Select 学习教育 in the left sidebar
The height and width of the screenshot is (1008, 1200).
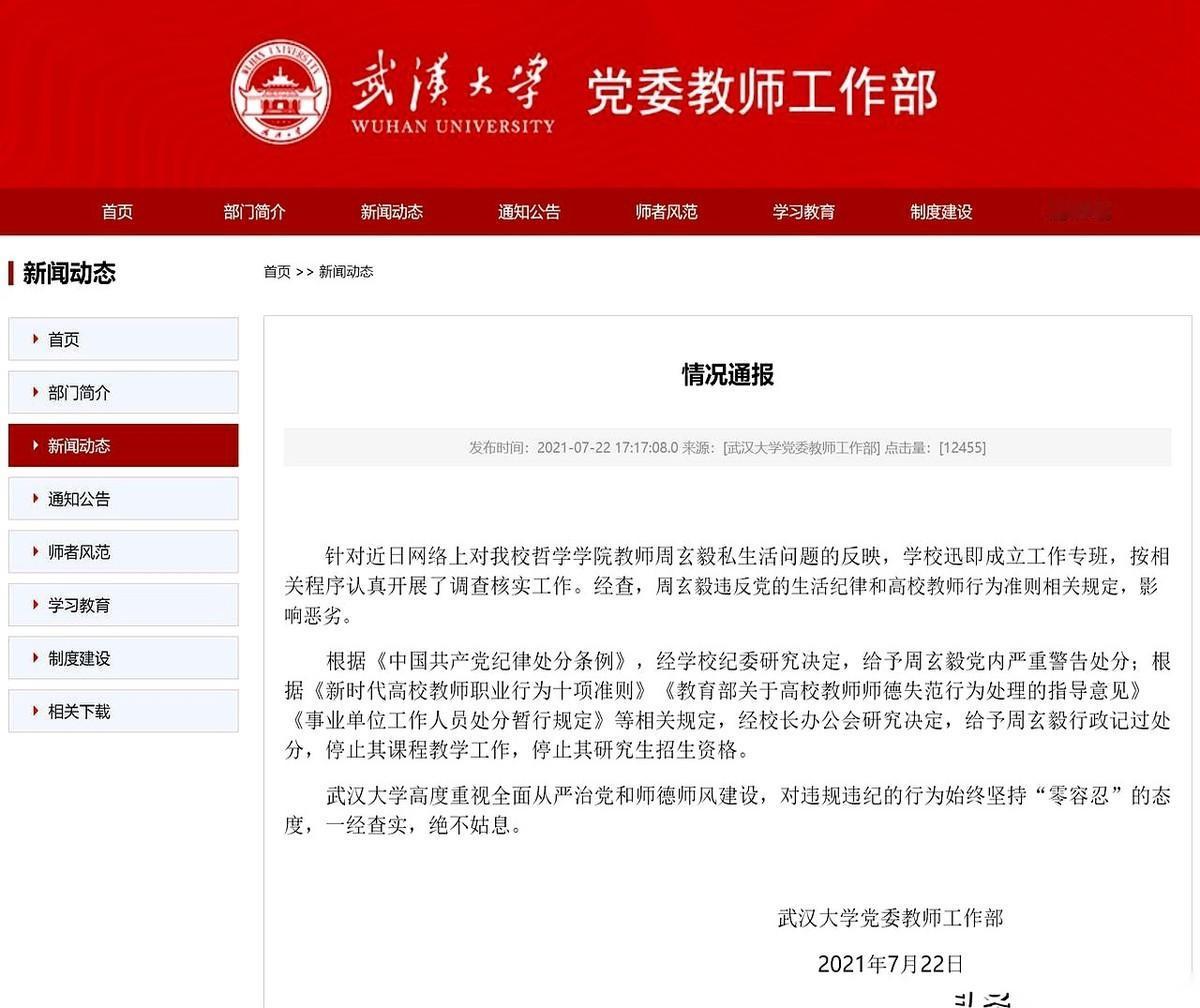click(123, 604)
